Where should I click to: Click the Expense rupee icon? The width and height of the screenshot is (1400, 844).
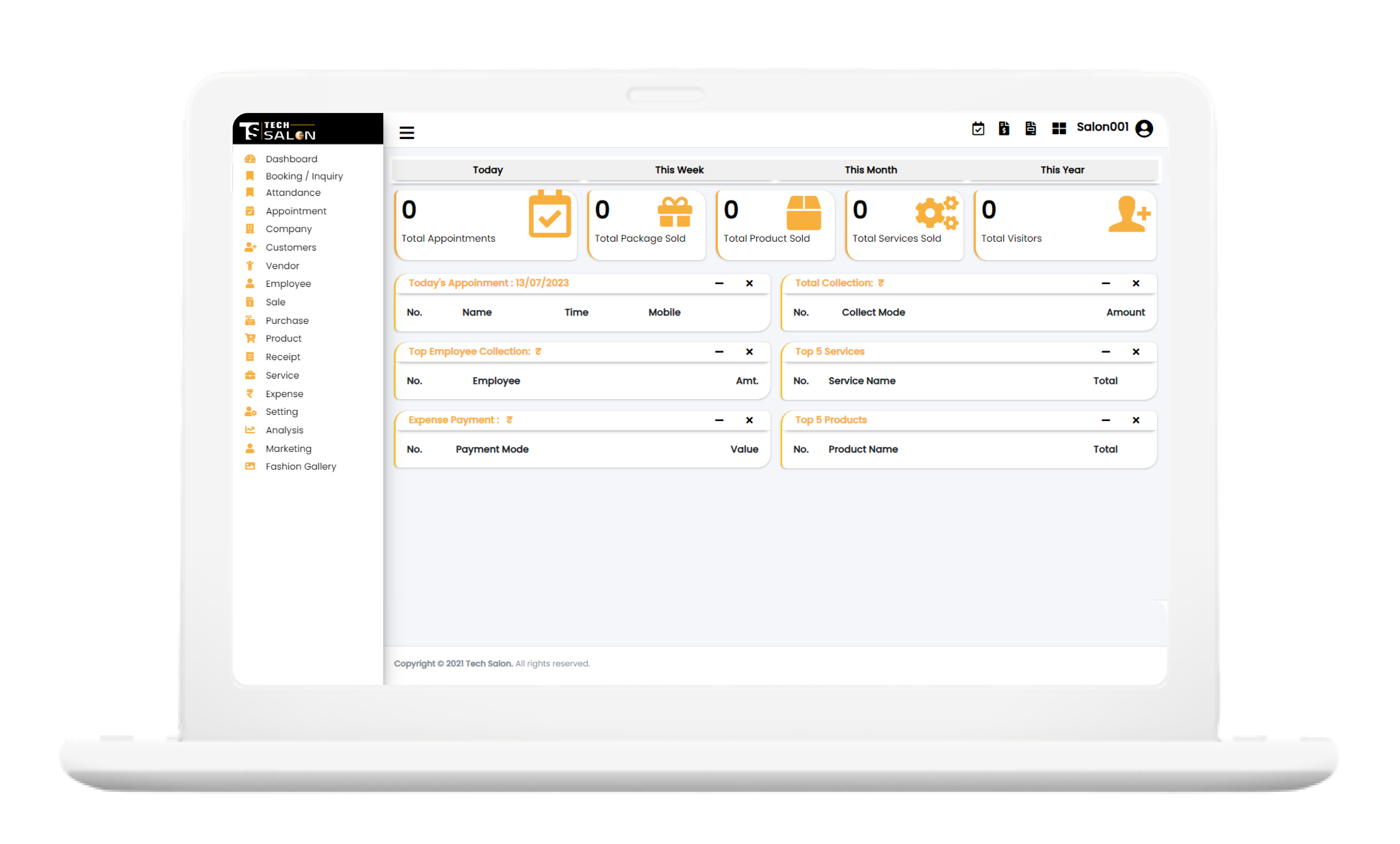tap(250, 393)
